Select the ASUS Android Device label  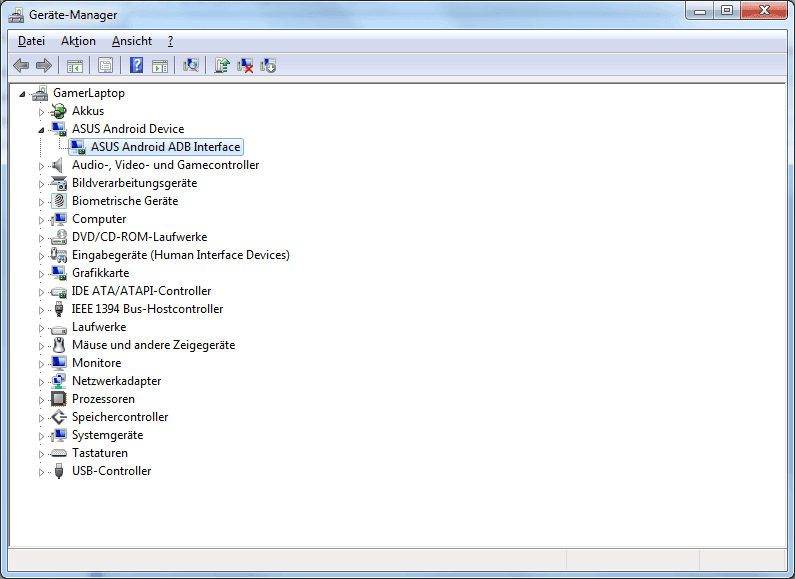(128, 129)
